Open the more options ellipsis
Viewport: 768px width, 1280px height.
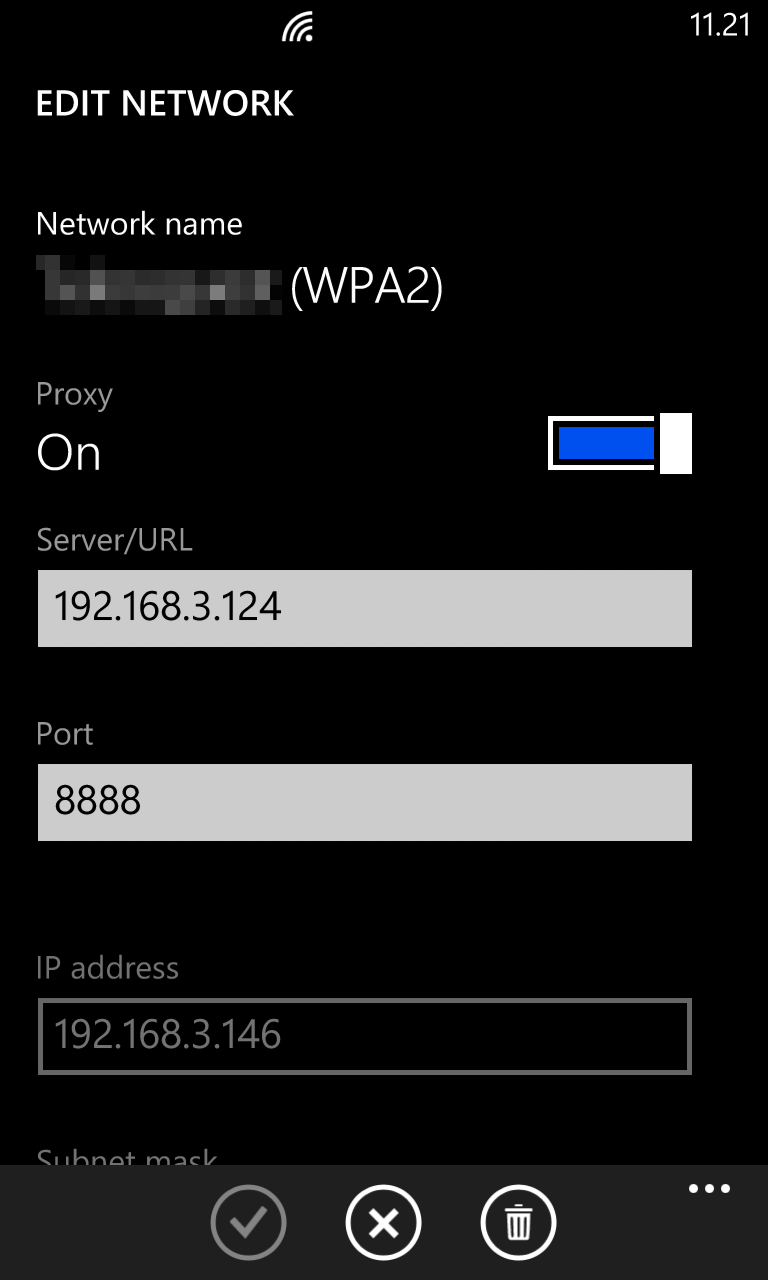(709, 1189)
